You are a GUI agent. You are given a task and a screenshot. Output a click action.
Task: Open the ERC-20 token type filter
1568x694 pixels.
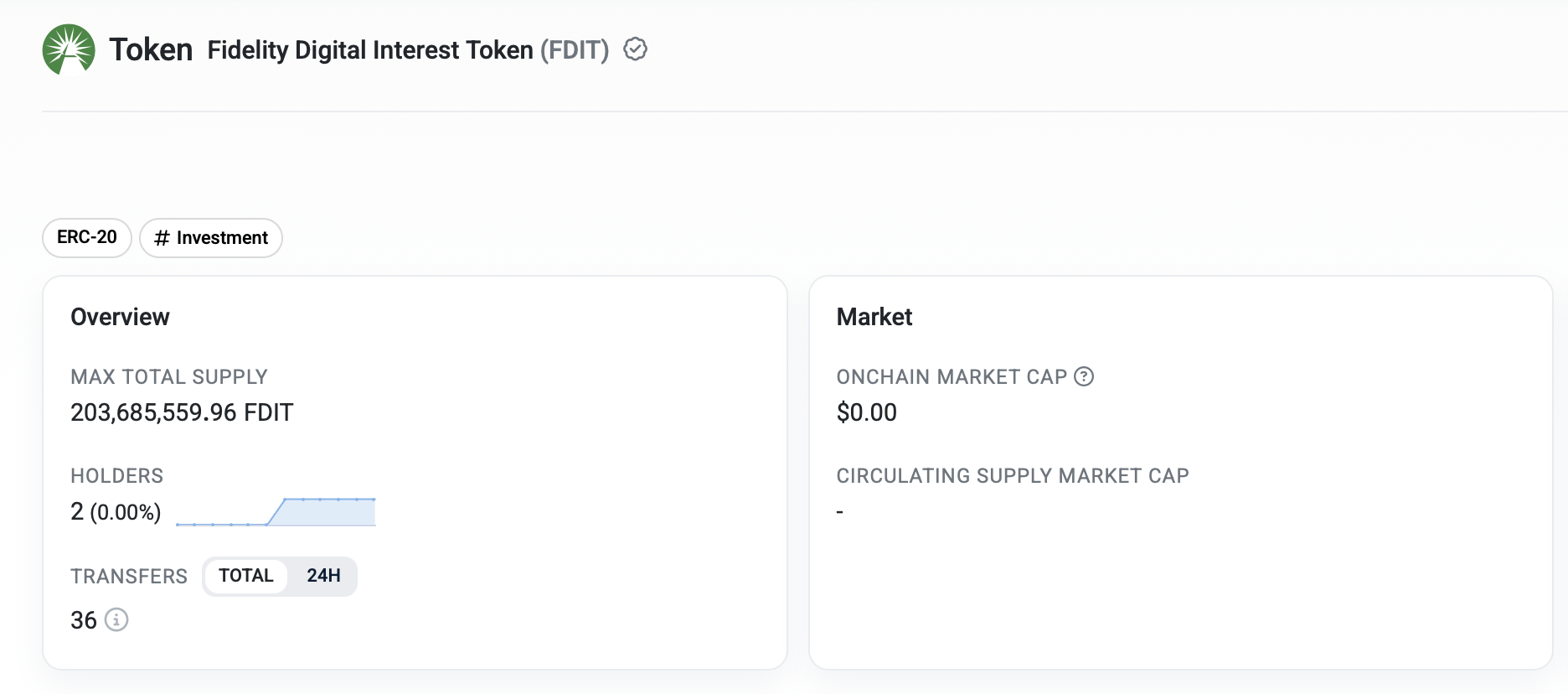click(86, 238)
